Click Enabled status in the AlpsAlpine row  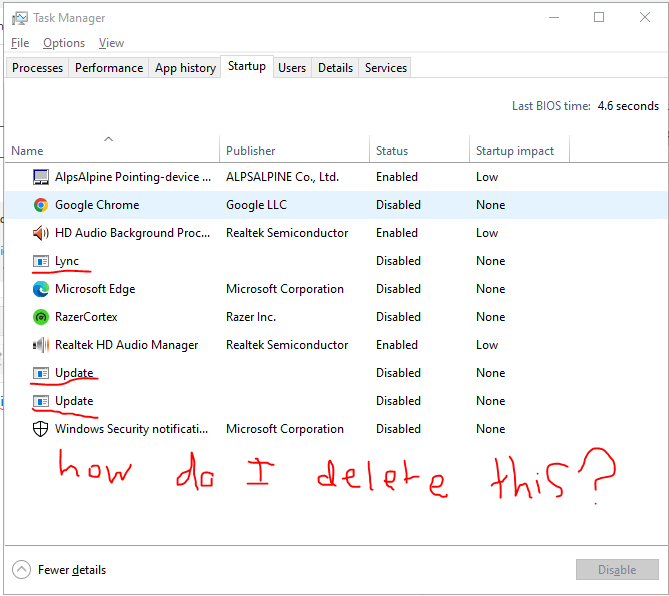click(x=397, y=177)
